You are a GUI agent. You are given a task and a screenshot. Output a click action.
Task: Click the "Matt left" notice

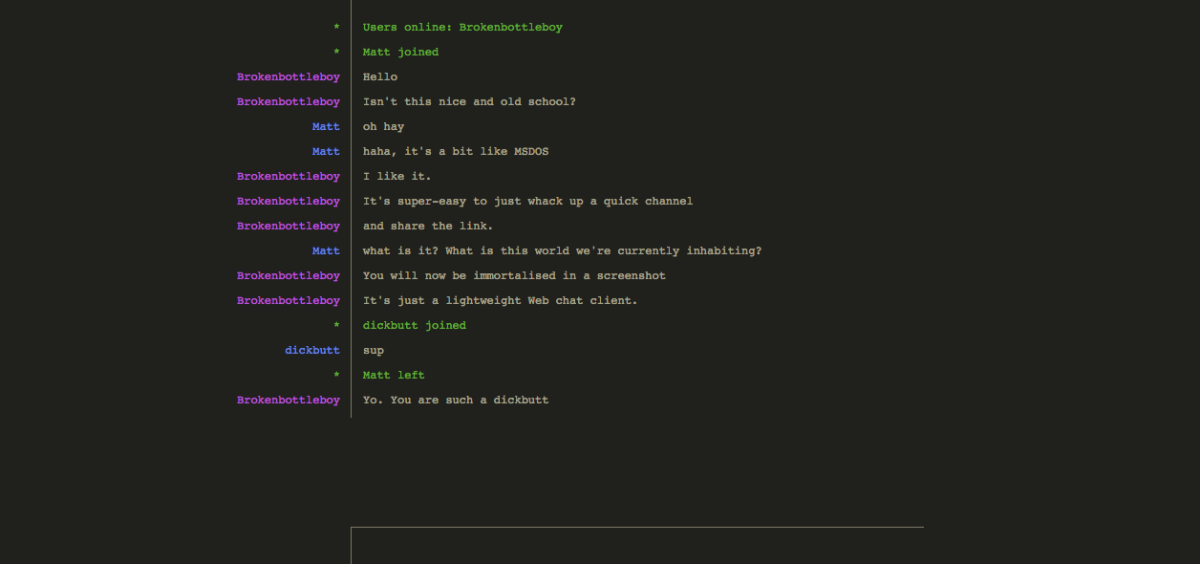393,375
